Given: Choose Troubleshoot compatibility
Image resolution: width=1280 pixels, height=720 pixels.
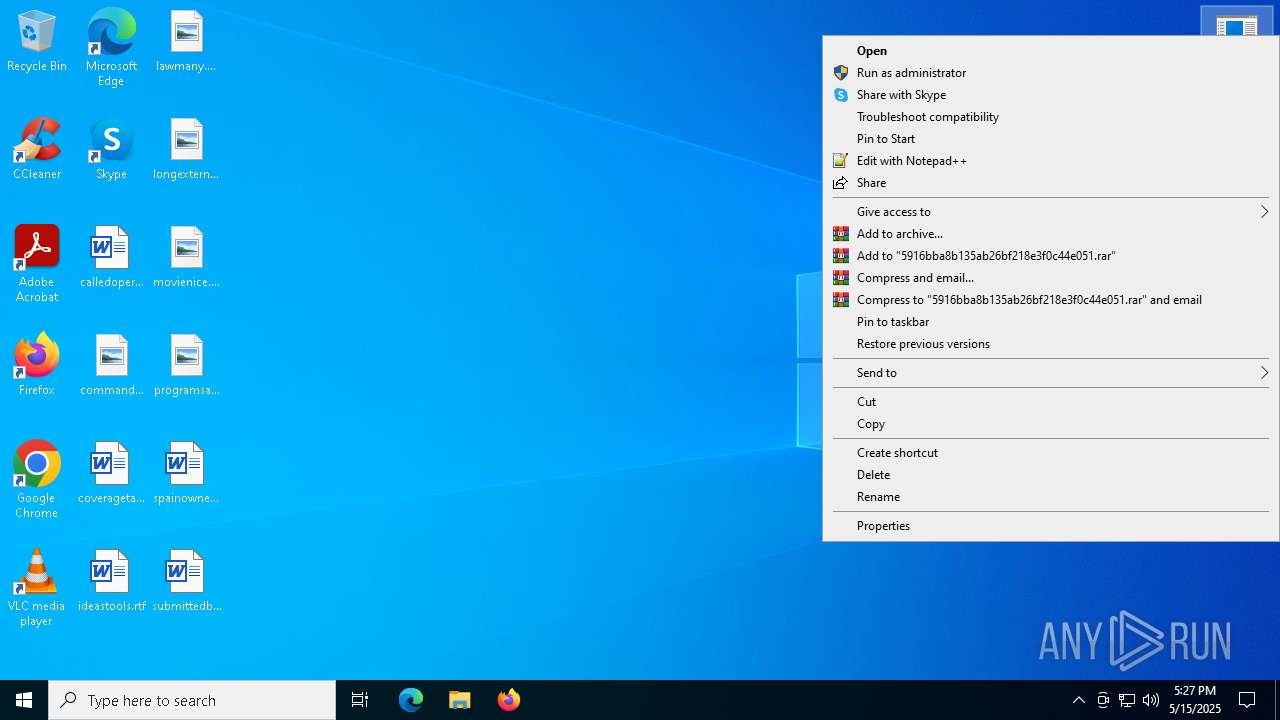Looking at the screenshot, I should 1050,117.
